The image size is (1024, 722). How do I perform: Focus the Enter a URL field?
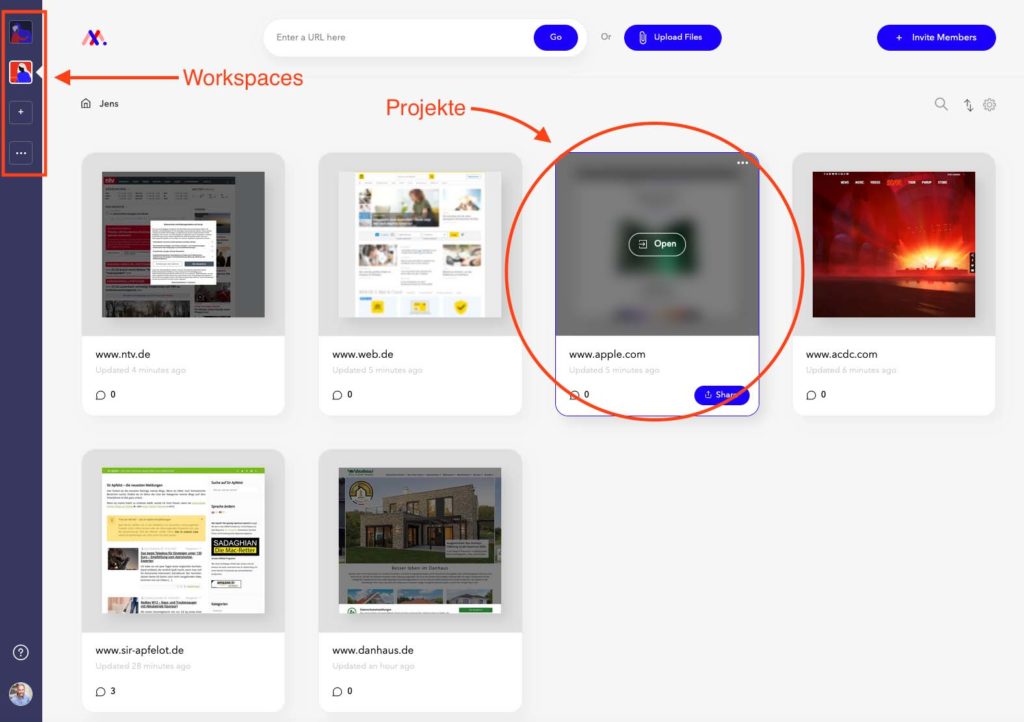tap(400, 37)
